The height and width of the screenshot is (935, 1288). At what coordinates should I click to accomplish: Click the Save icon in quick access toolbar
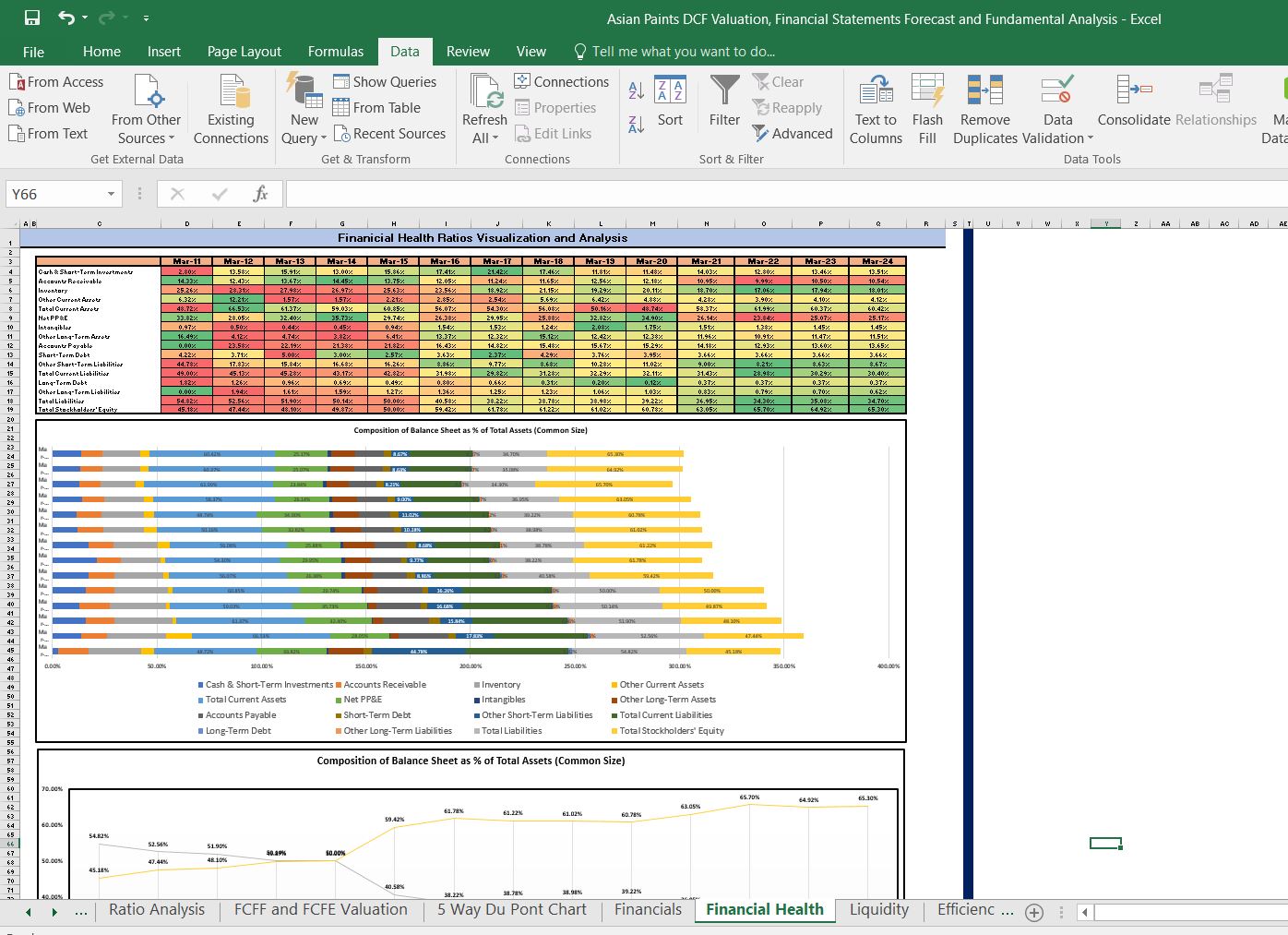coord(32,18)
